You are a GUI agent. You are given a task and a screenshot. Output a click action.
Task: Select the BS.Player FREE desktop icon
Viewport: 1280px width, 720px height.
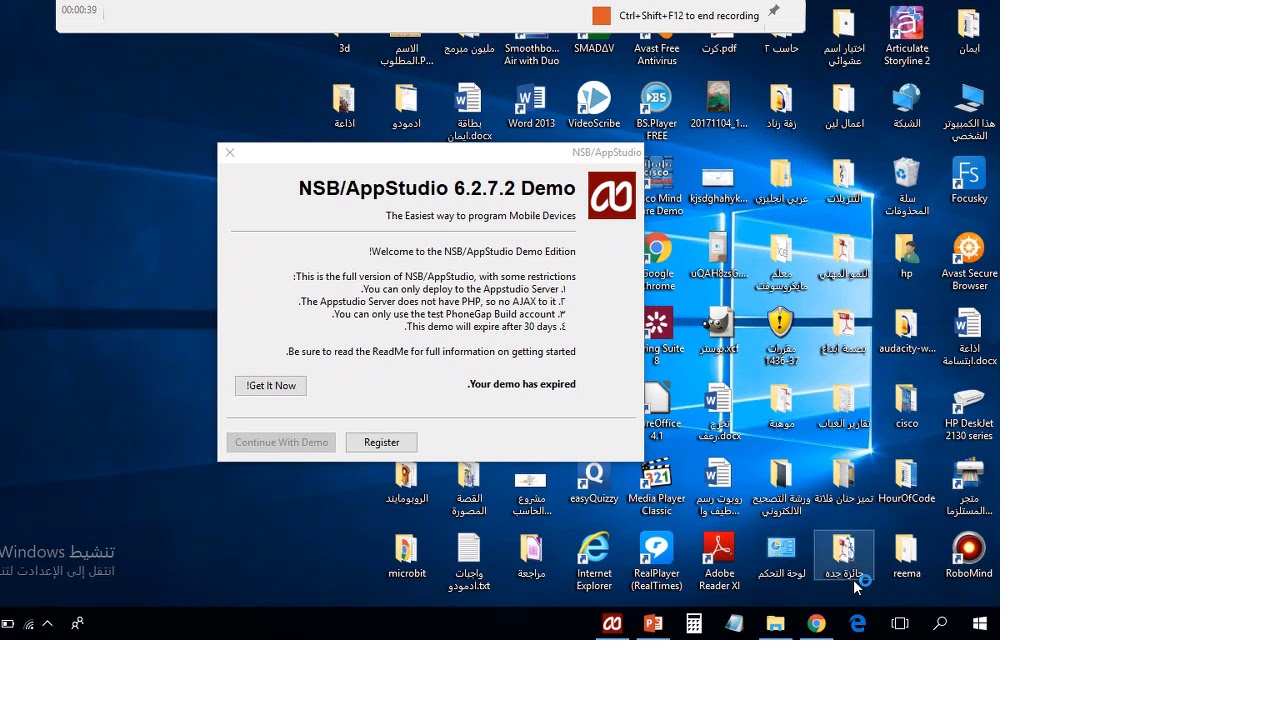point(657,112)
